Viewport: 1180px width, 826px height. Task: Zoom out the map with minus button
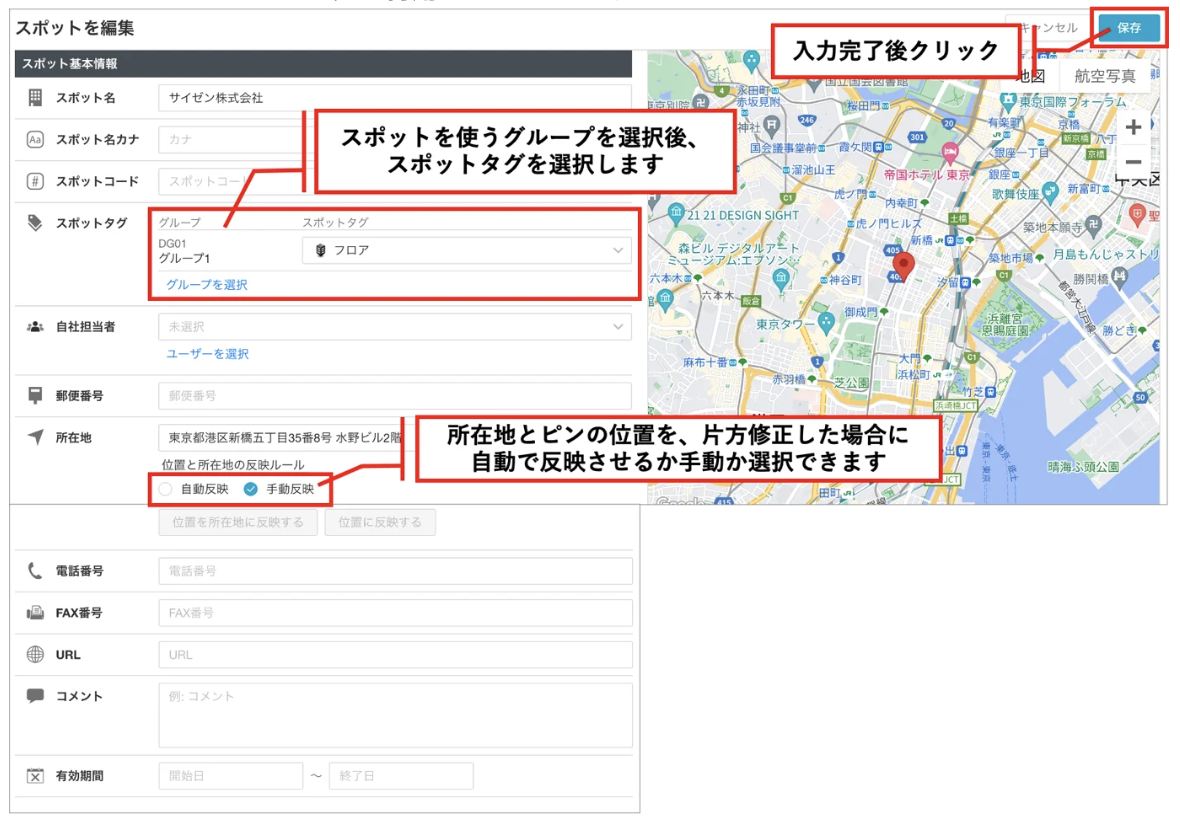tap(1133, 162)
